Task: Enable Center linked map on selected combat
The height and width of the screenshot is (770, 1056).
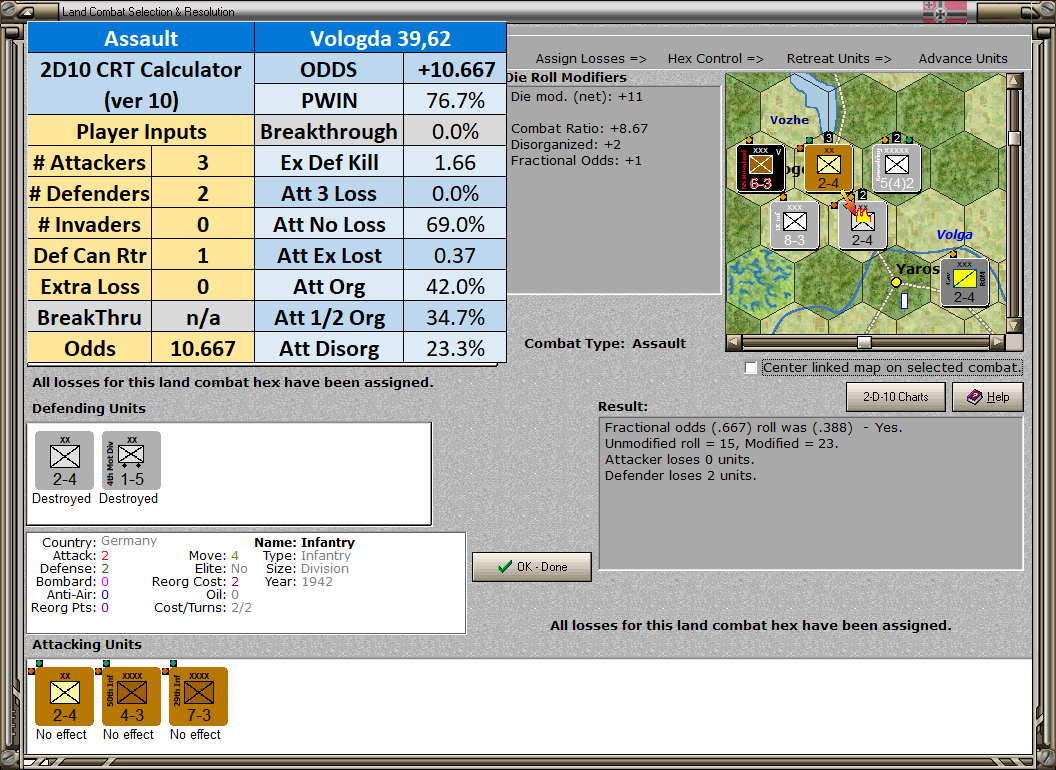Action: click(x=751, y=368)
